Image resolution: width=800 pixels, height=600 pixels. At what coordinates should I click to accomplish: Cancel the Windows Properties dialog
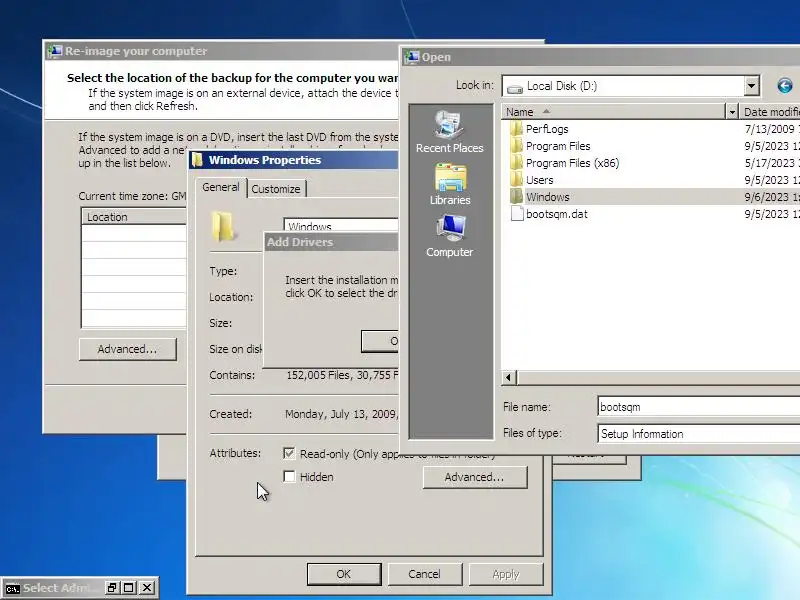pos(424,574)
